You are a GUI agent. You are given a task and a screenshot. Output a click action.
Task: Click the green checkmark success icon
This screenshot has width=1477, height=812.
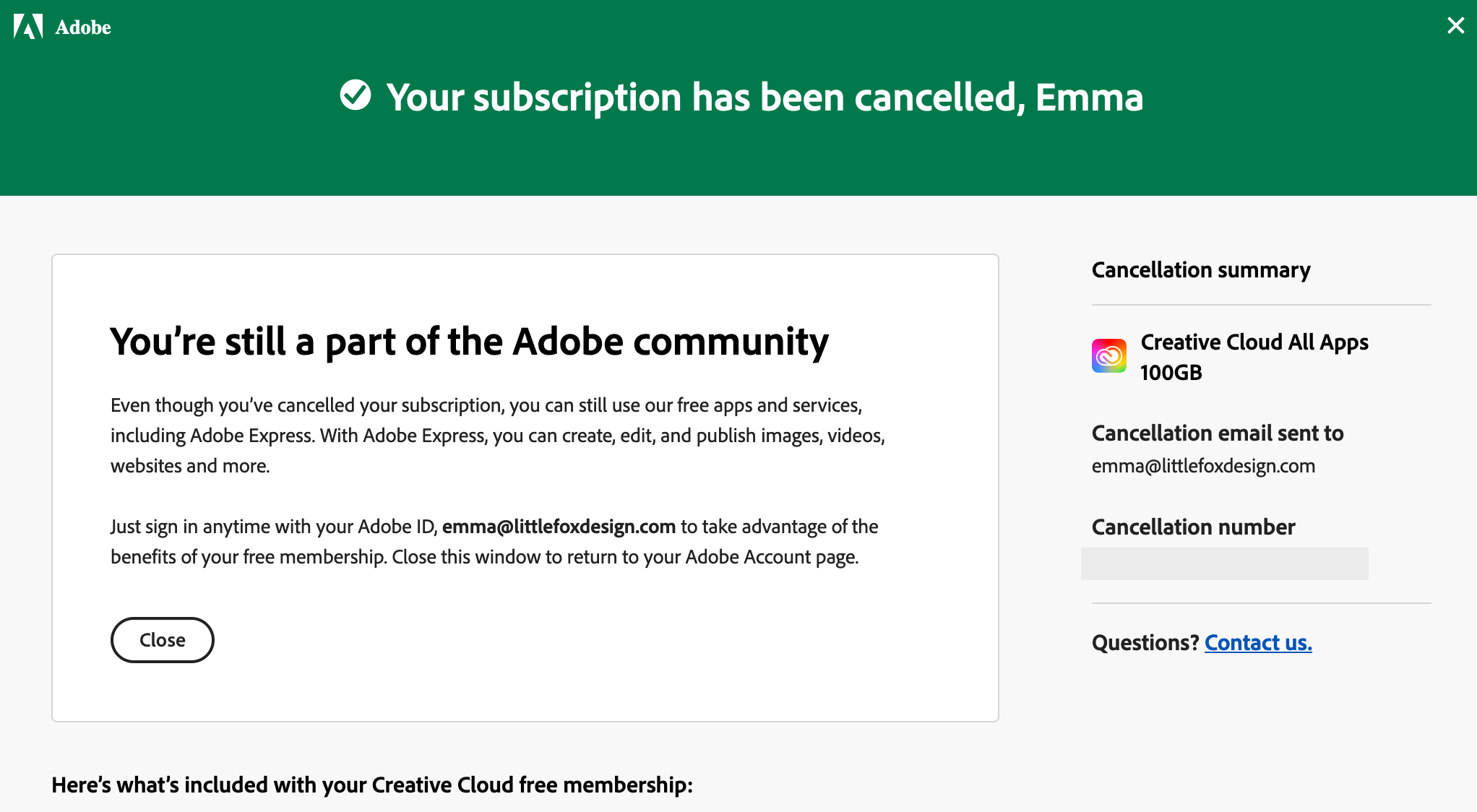tap(356, 95)
